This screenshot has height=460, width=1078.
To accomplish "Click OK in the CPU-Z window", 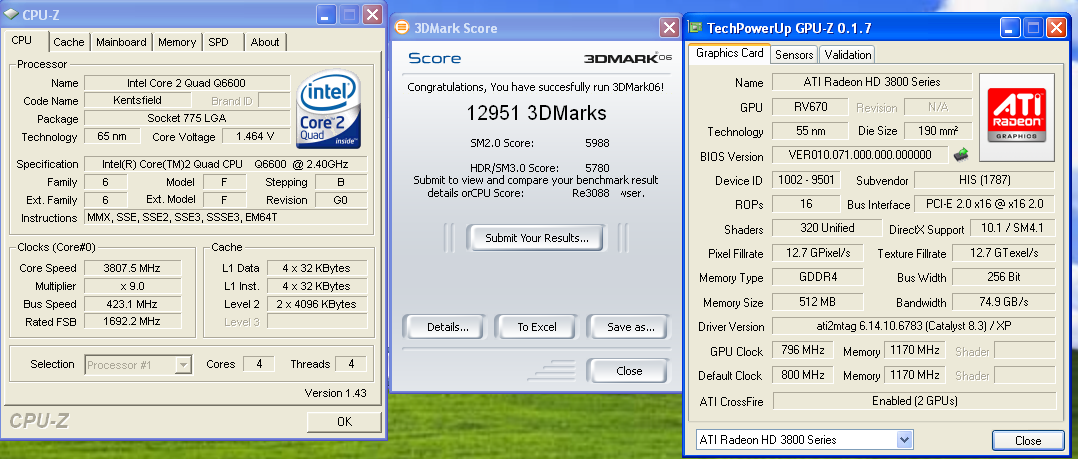I will (x=344, y=421).
